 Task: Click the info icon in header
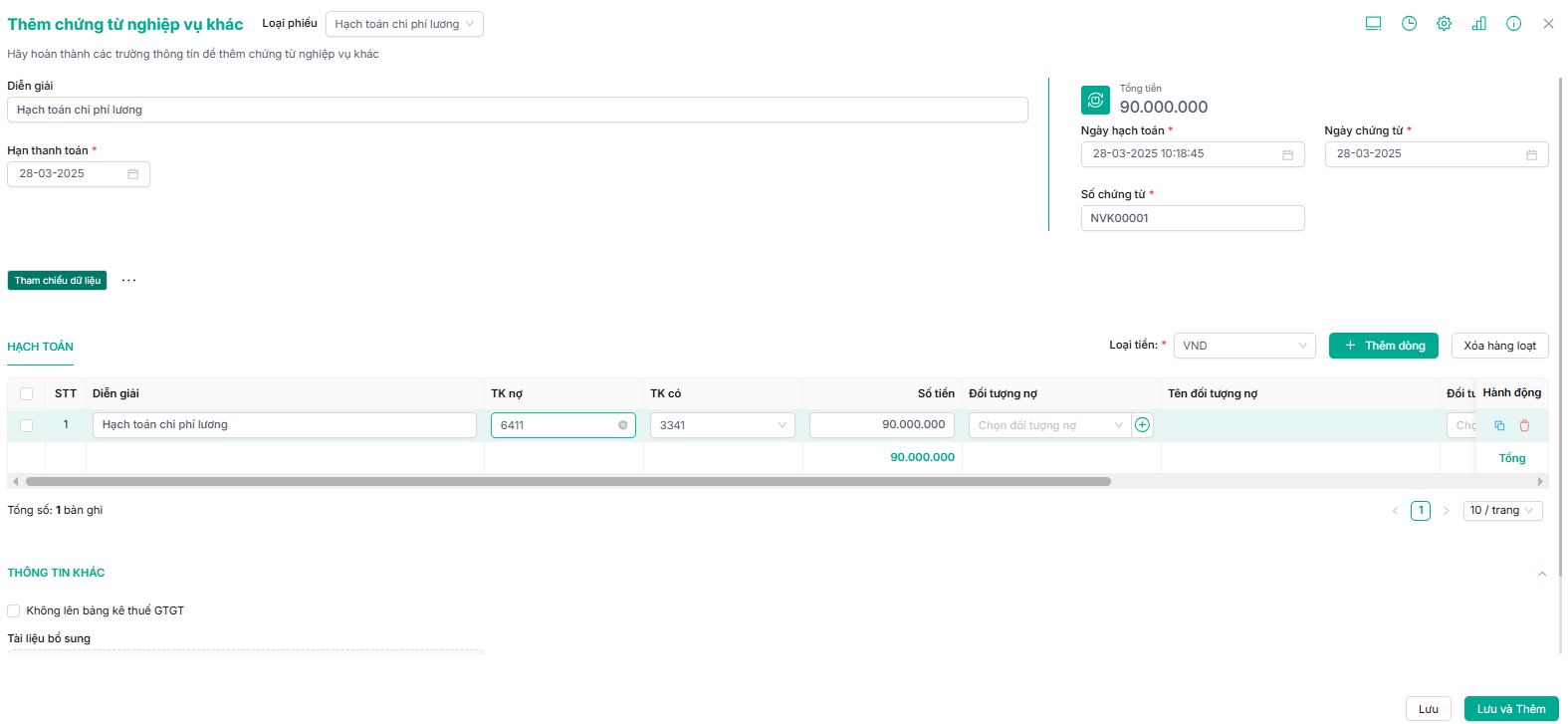[1513, 24]
